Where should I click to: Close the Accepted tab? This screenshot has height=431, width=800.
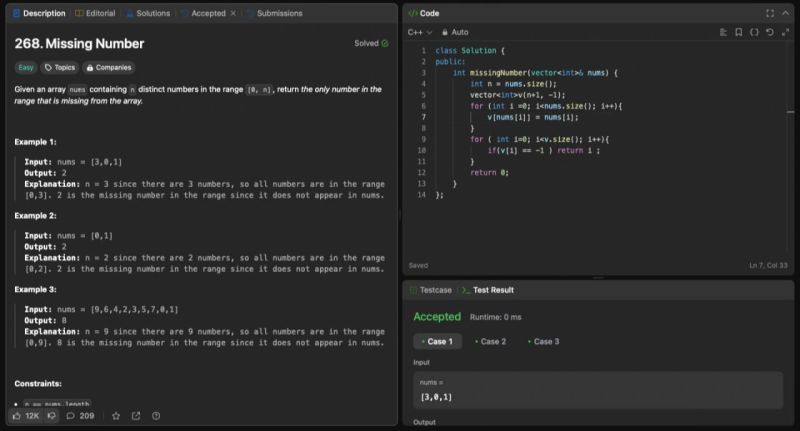233,13
